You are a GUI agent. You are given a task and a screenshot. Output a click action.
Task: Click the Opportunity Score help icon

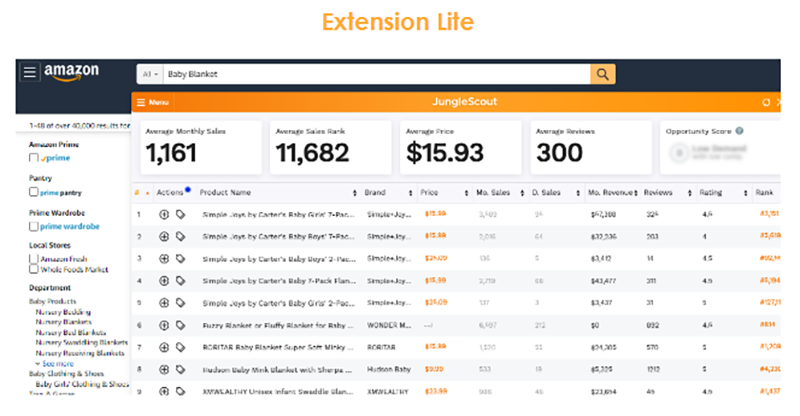739,131
